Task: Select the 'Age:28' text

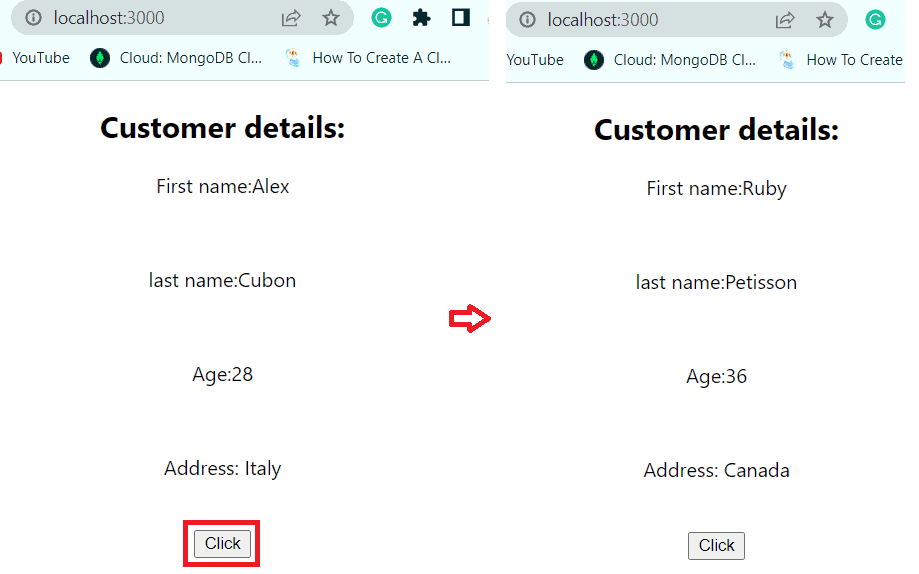Action: [223, 375]
